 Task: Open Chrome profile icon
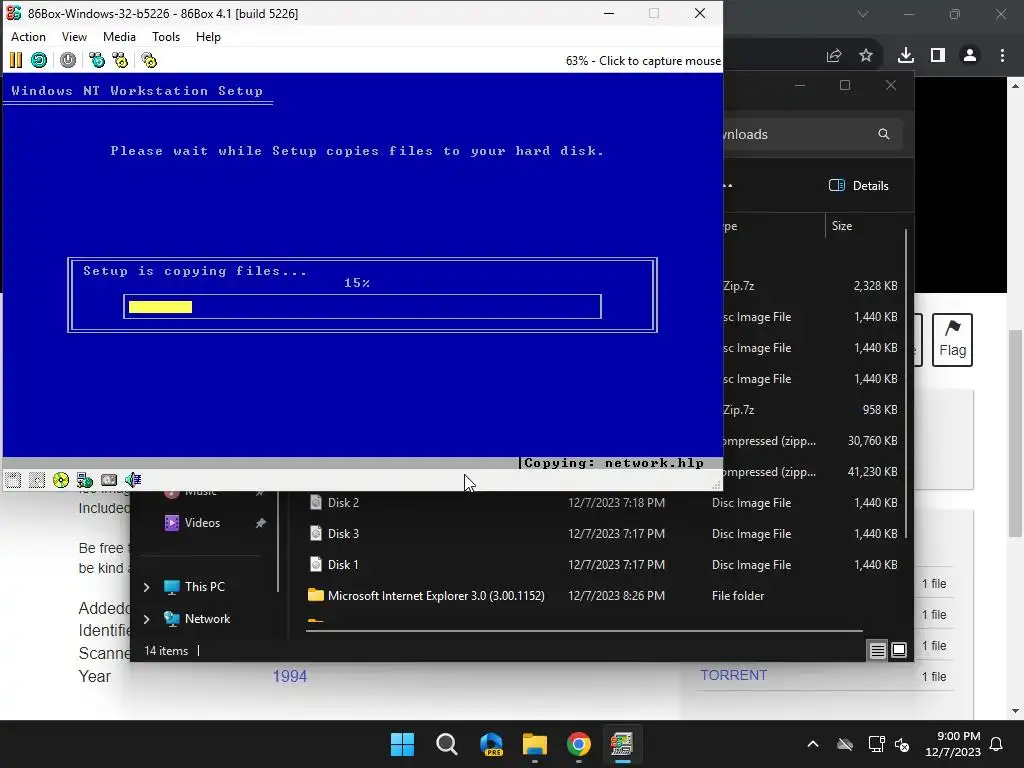970,56
